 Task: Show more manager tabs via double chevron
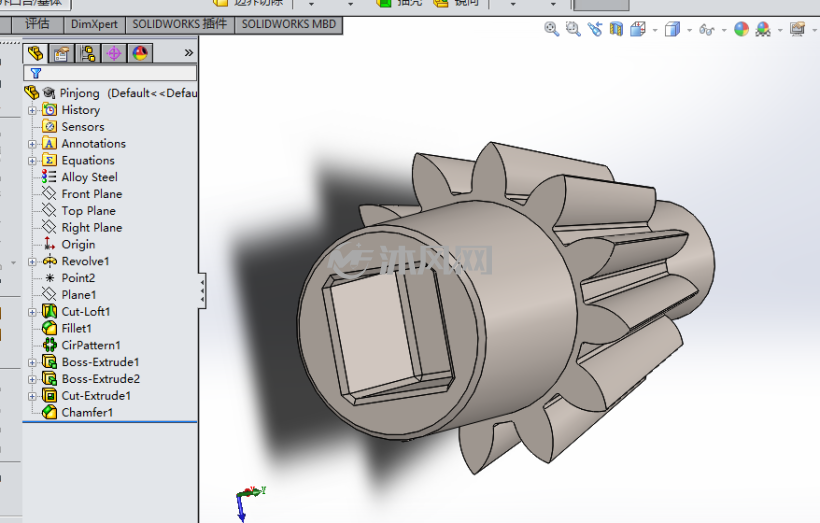(189, 53)
